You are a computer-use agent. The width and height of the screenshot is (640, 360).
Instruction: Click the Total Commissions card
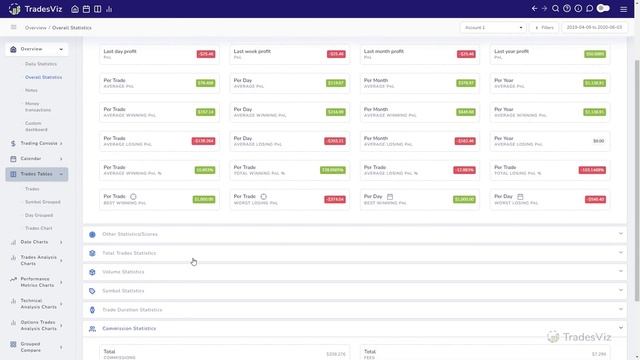point(224,353)
